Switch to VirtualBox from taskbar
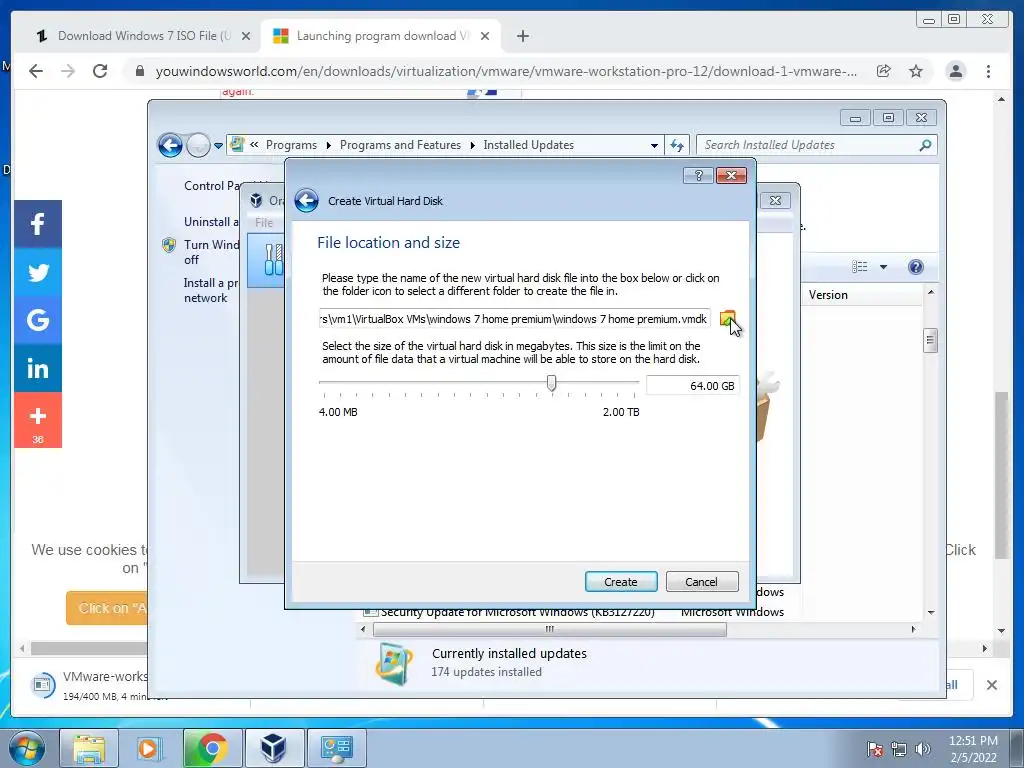The image size is (1024, 768). coord(274,748)
